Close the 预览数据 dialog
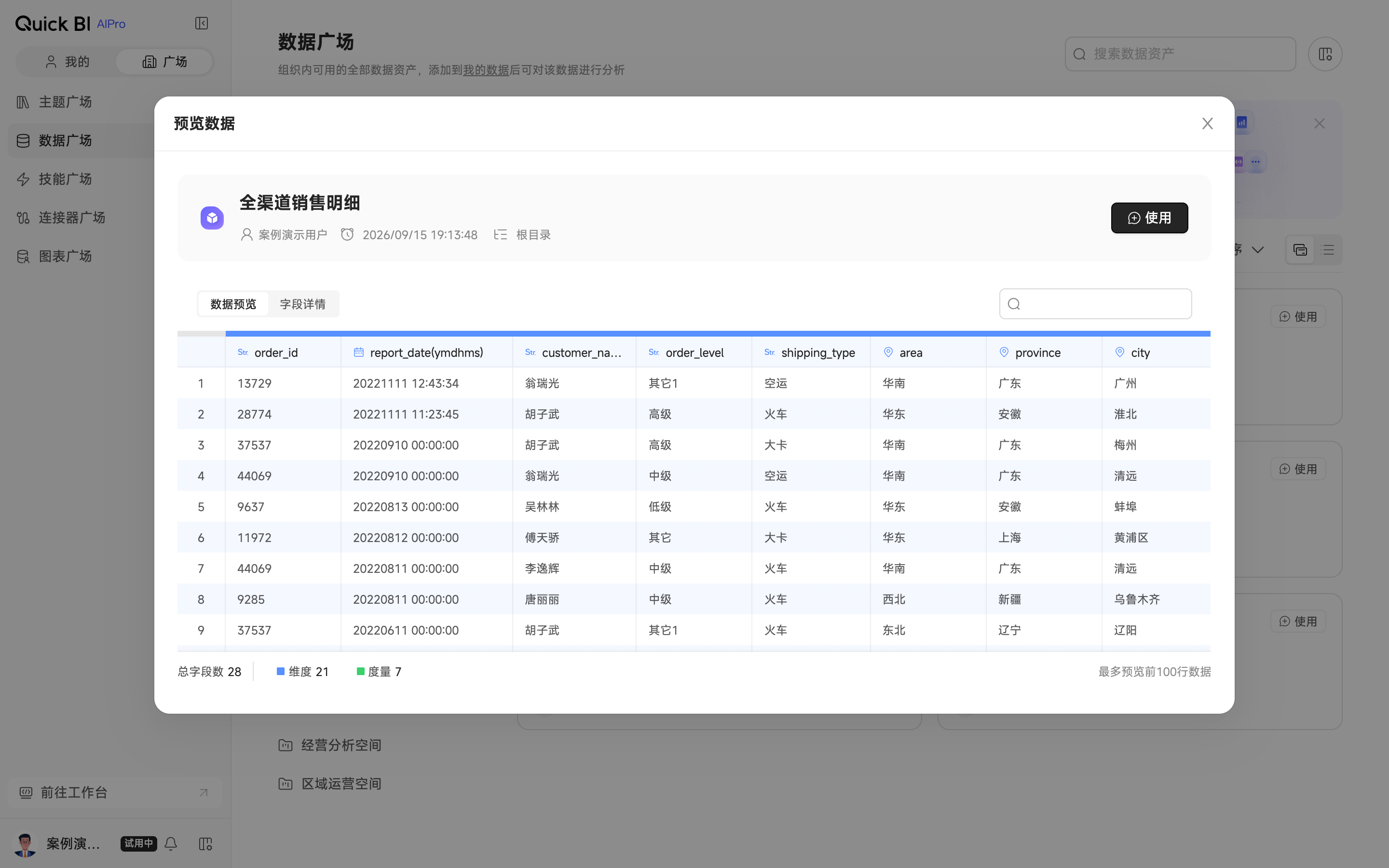This screenshot has width=1389, height=868. click(1208, 123)
